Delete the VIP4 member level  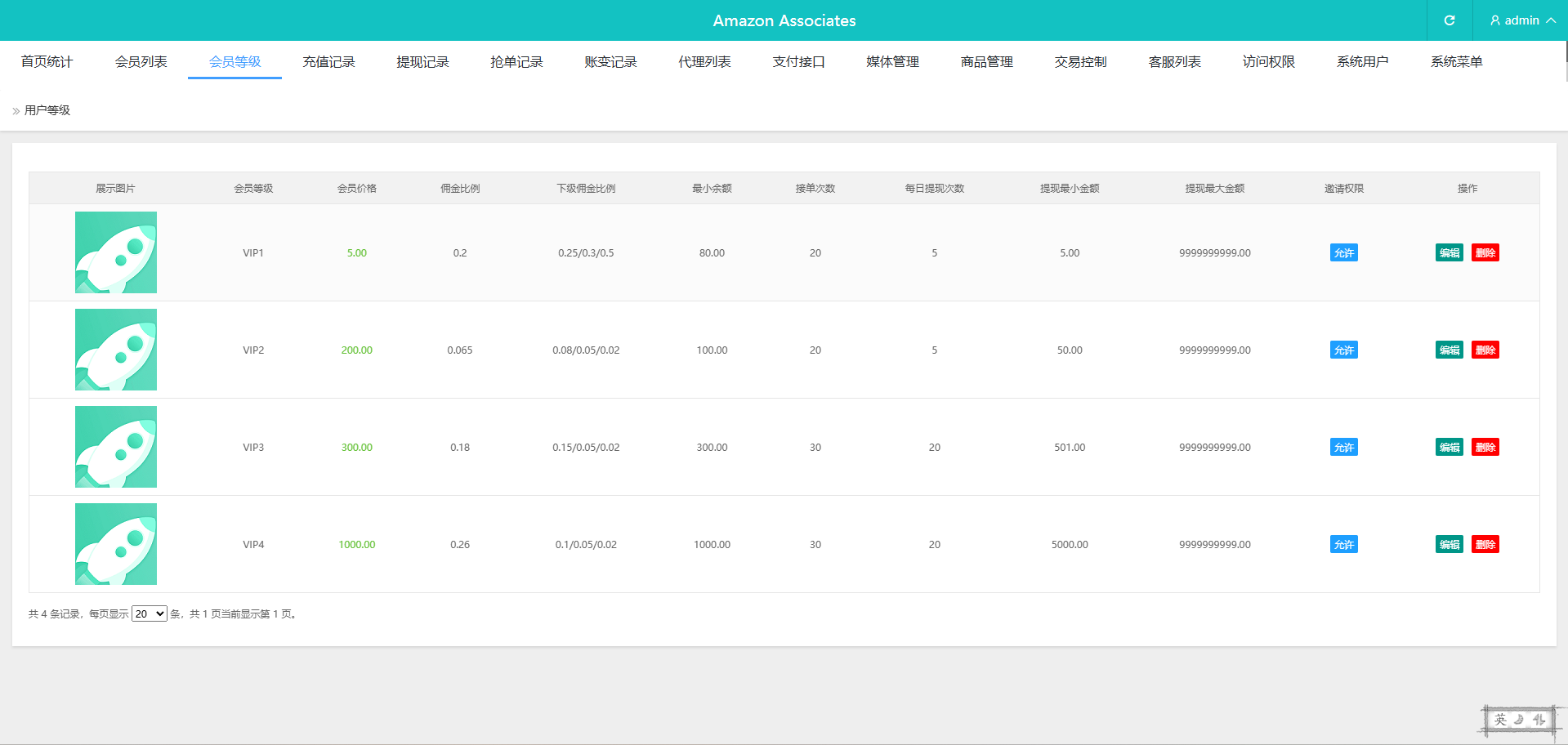pyautogui.click(x=1485, y=545)
